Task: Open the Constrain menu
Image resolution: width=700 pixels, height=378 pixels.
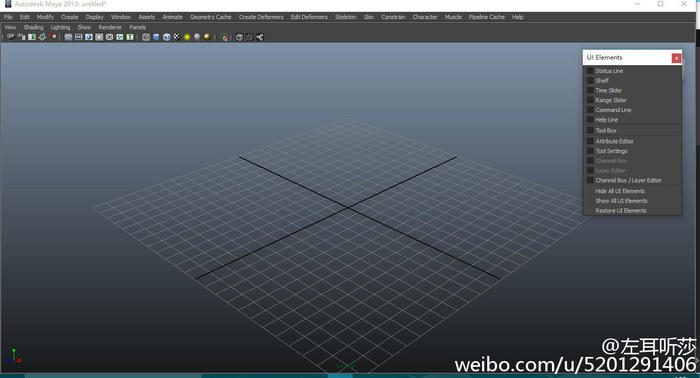Action: pyautogui.click(x=393, y=17)
